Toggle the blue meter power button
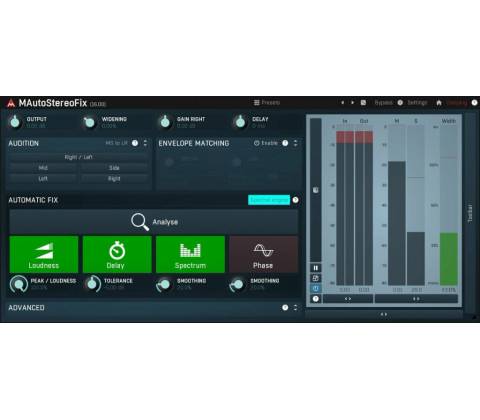This screenshot has height=420, width=480. (316, 289)
